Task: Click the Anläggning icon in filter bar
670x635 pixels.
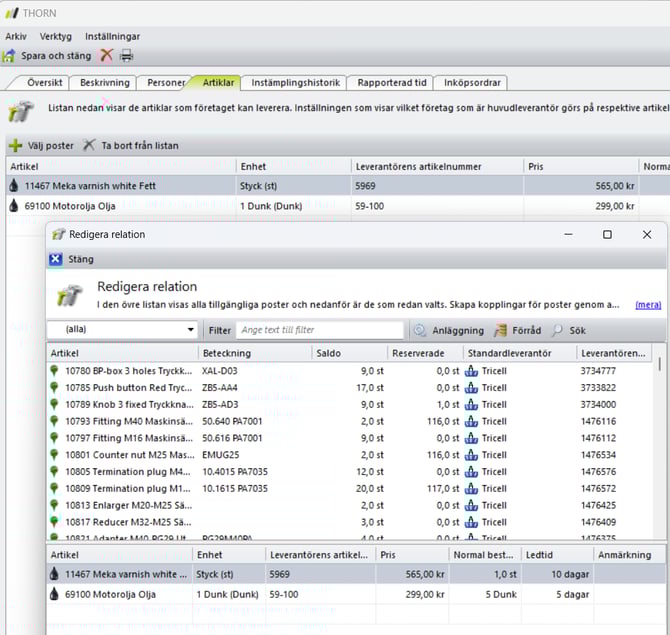Action: tap(420, 330)
